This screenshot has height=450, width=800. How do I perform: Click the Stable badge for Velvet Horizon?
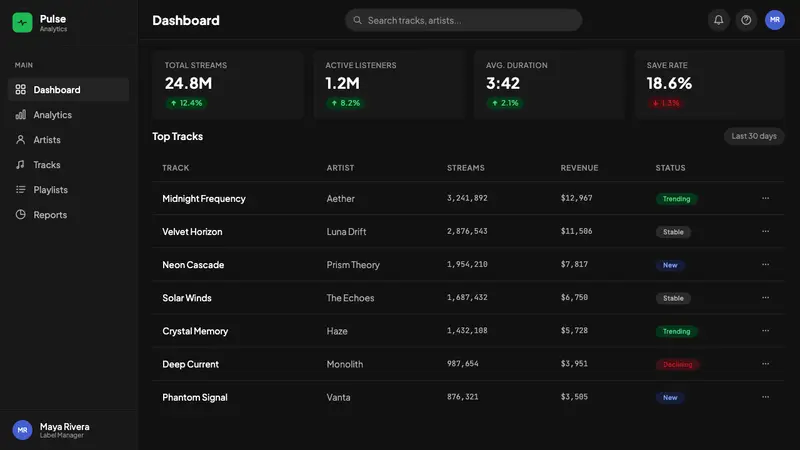click(x=673, y=232)
